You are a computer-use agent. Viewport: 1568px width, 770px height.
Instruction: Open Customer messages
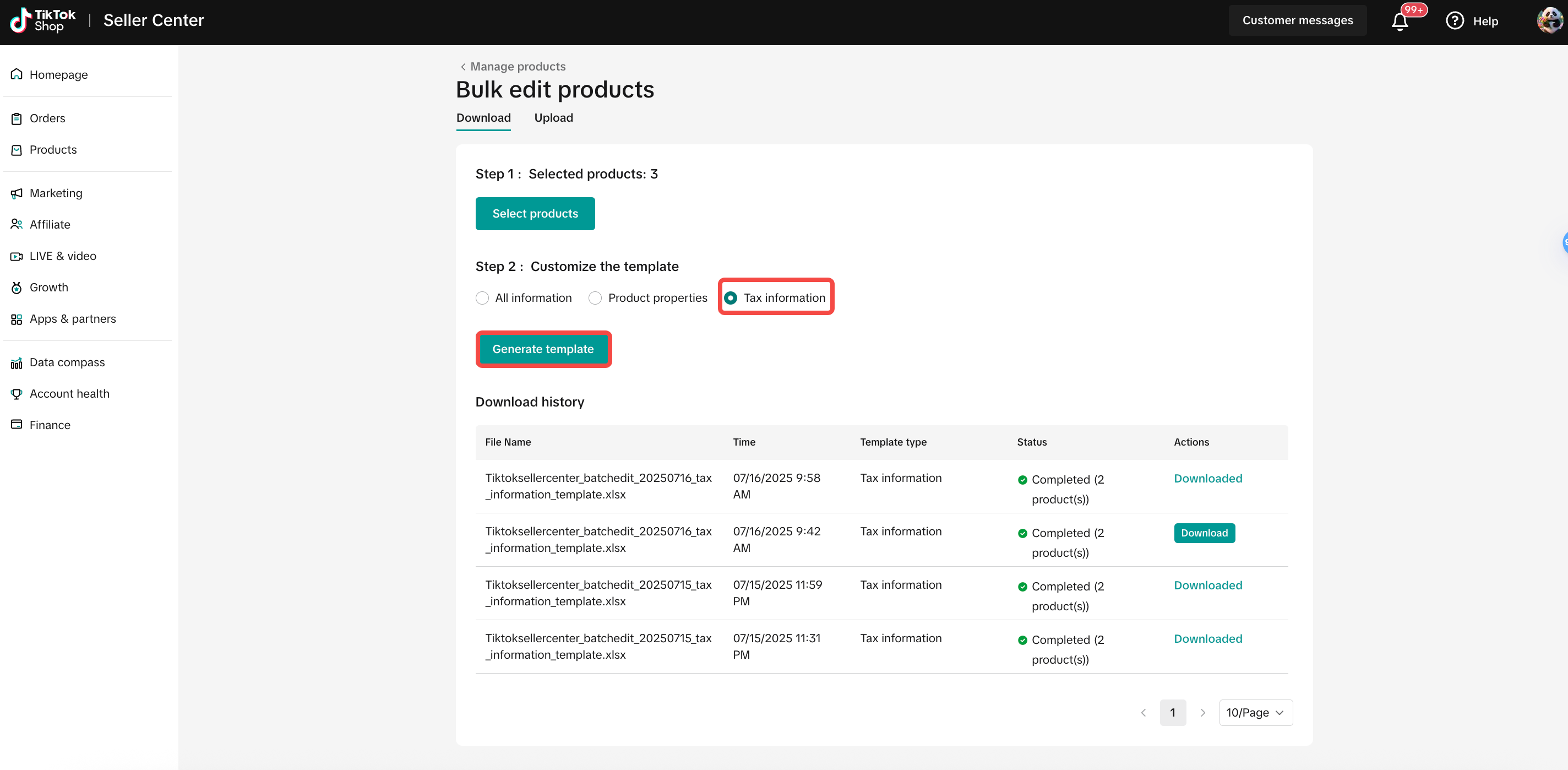1297,20
